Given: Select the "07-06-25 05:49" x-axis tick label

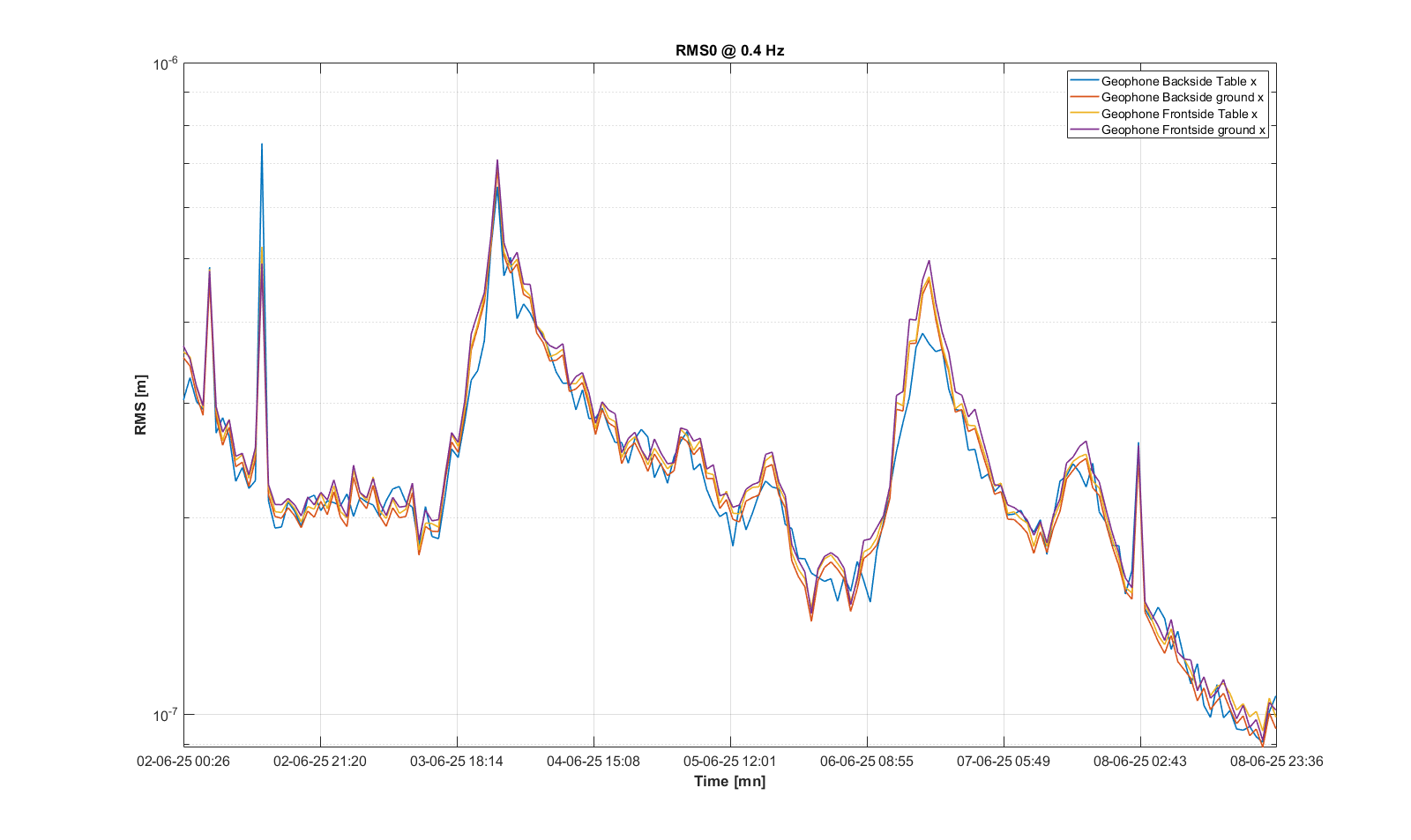Looking at the screenshot, I should (x=1004, y=761).
